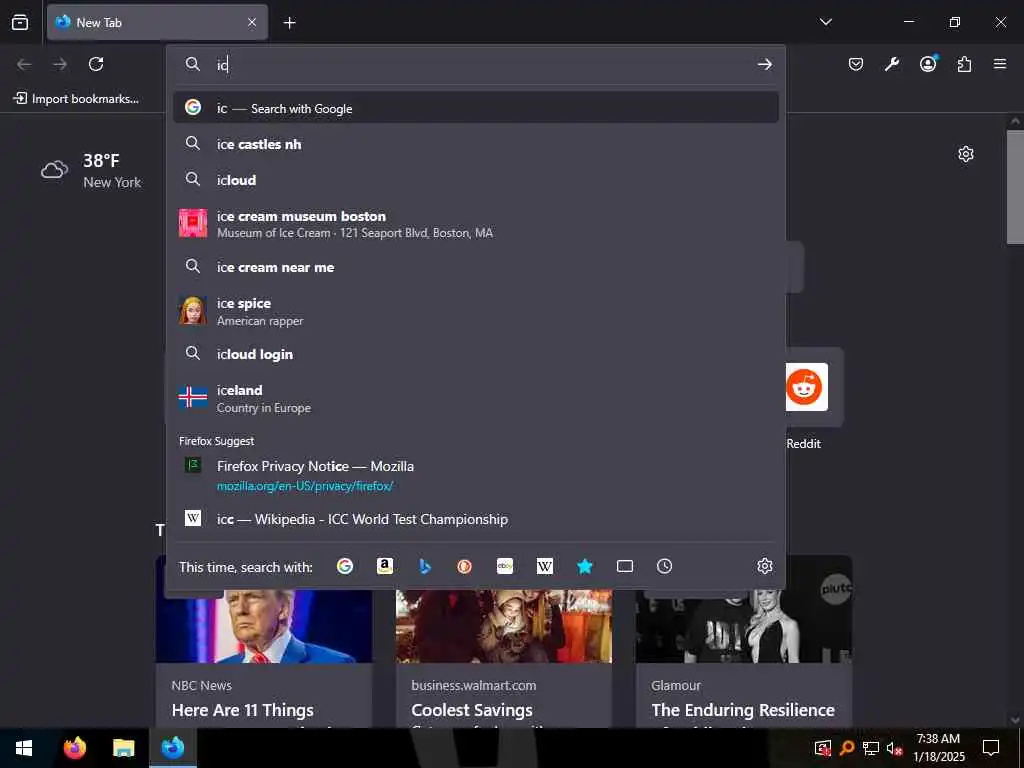Open the Reddit shortcut tile
This screenshot has height=768, width=1024.
814,398
